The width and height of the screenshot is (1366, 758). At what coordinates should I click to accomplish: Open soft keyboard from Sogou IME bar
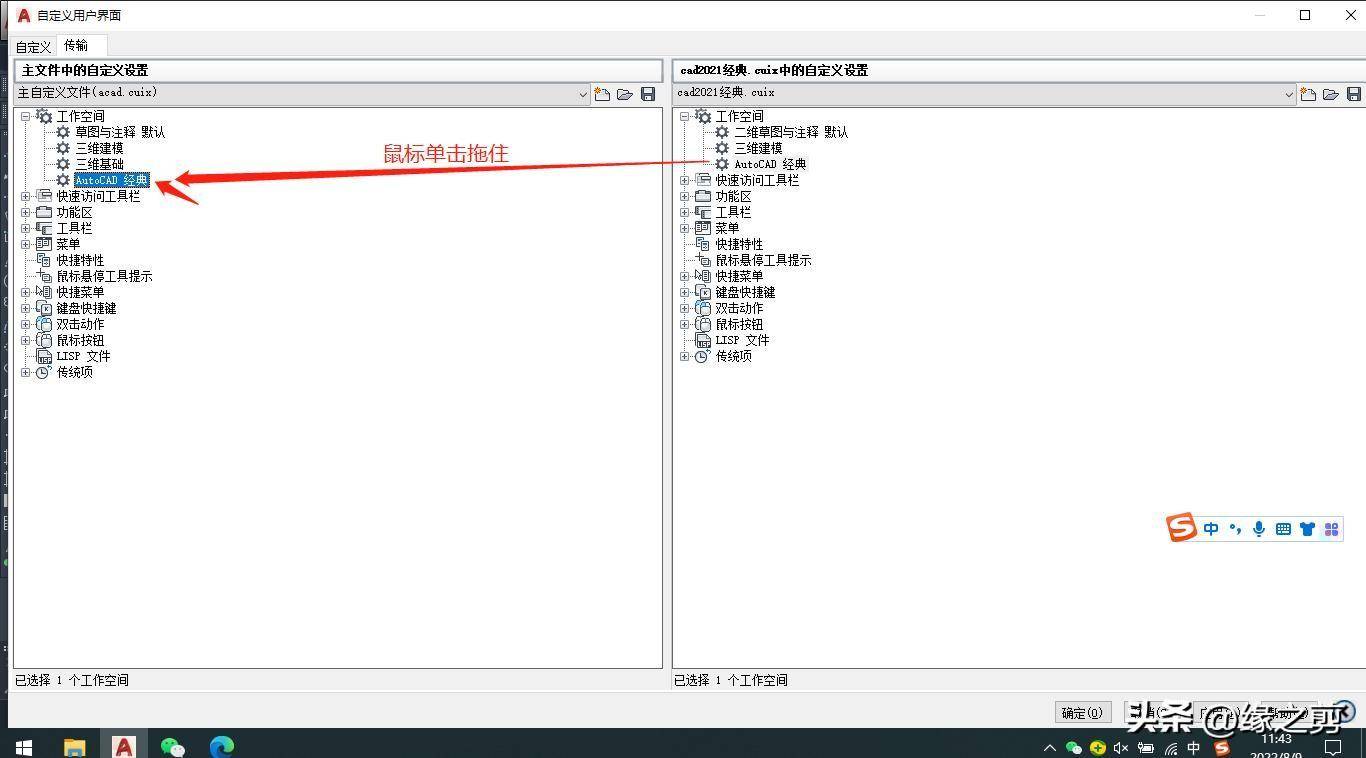[1283, 529]
